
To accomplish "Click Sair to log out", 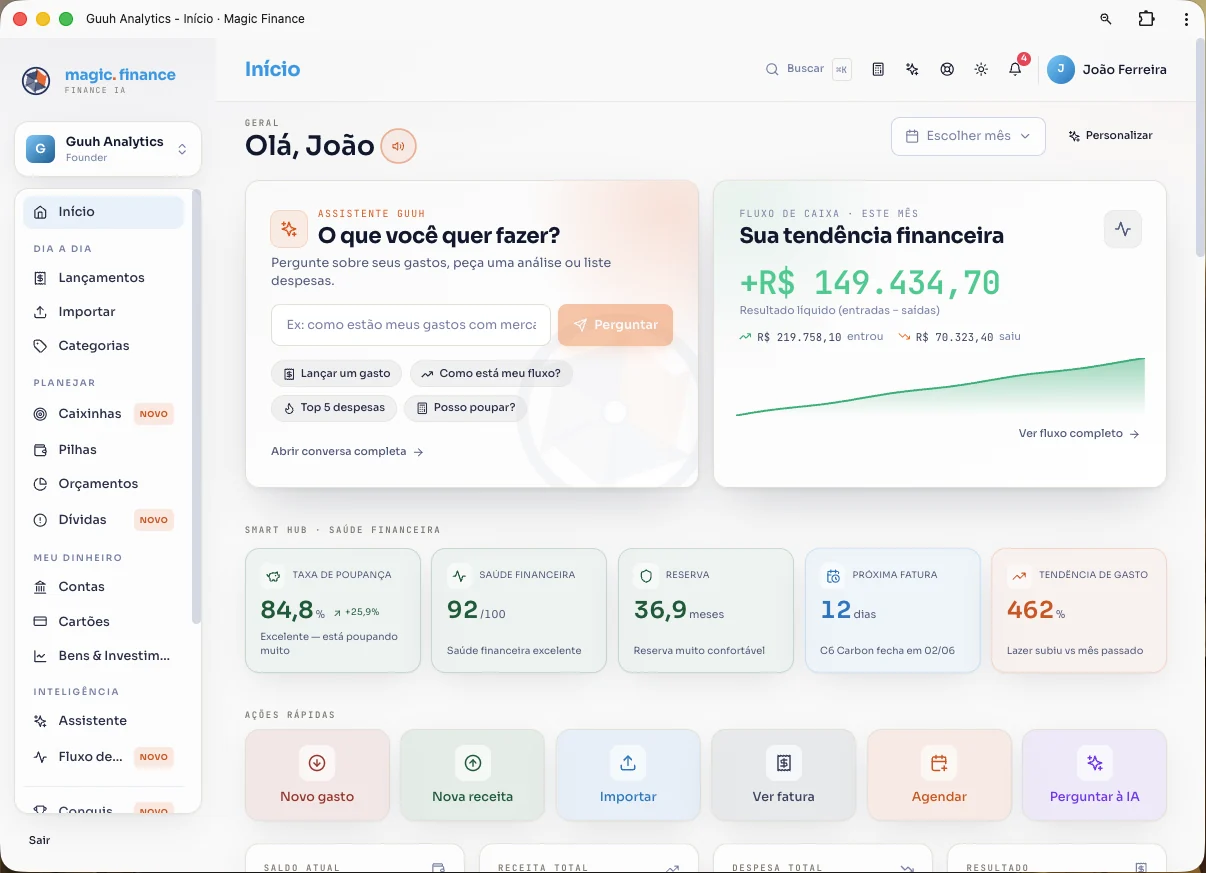I will click(x=40, y=841).
